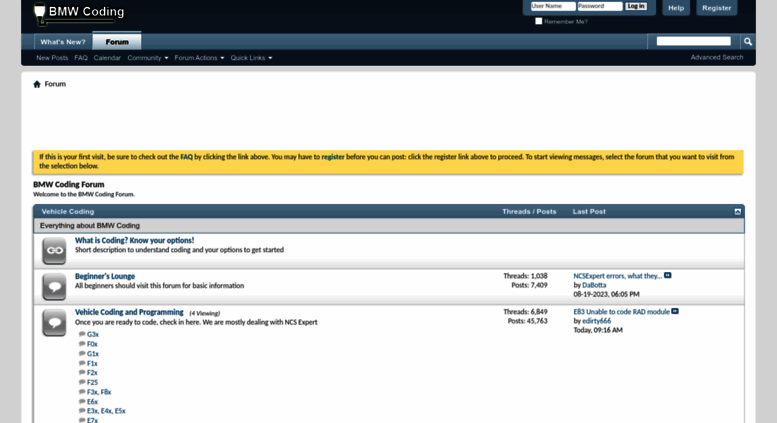Screen dimensions: 777x423
Task: Click the Threads: 6,849 count text
Action: pyautogui.click(x=525, y=312)
